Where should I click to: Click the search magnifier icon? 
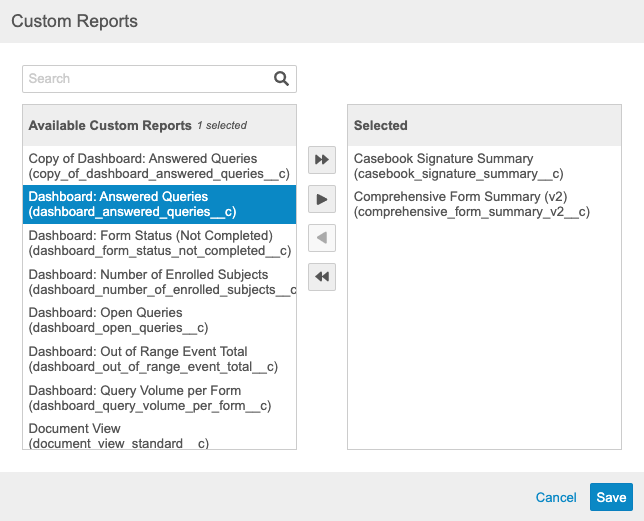point(281,79)
